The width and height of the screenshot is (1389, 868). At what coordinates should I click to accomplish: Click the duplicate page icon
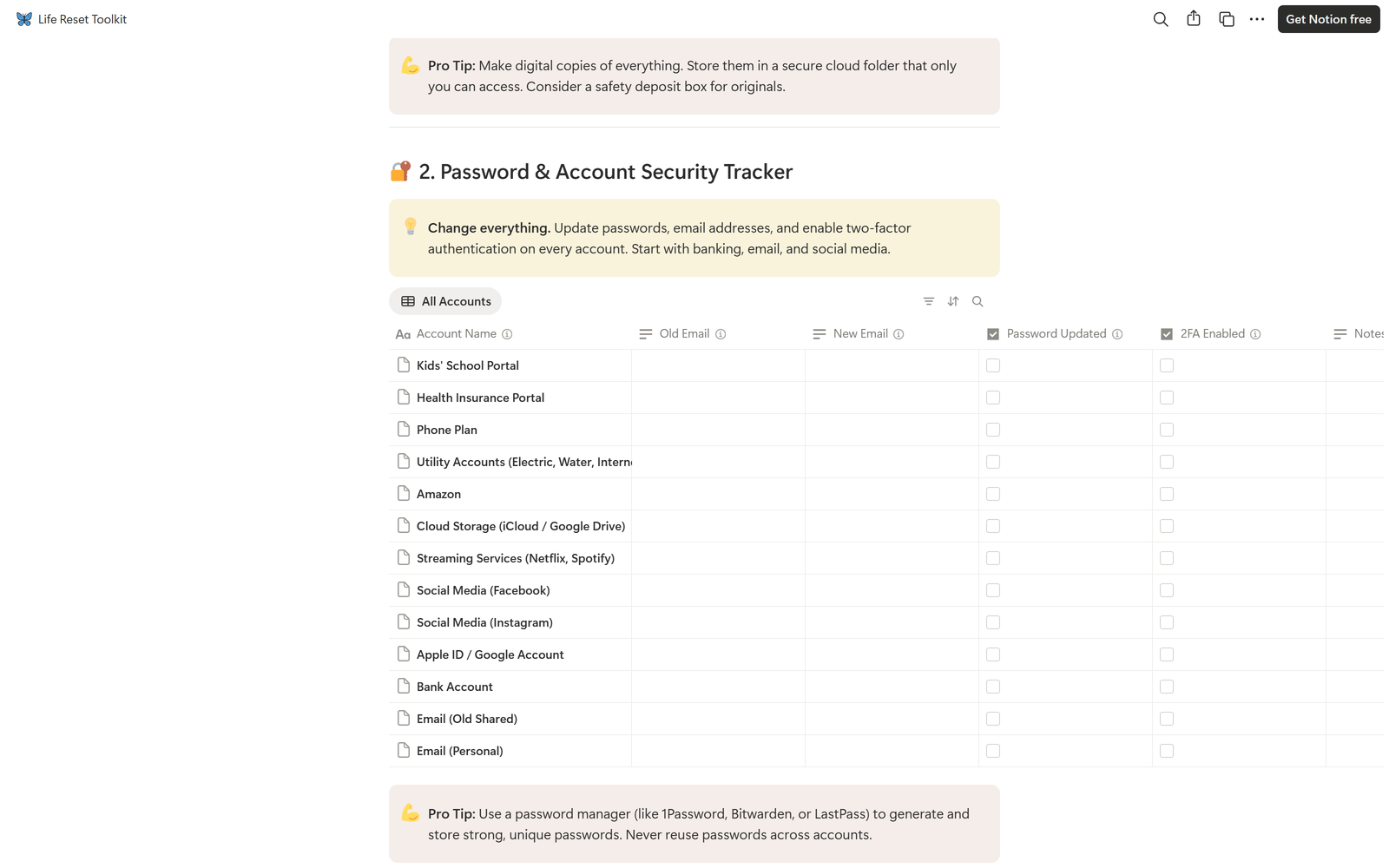[1227, 19]
